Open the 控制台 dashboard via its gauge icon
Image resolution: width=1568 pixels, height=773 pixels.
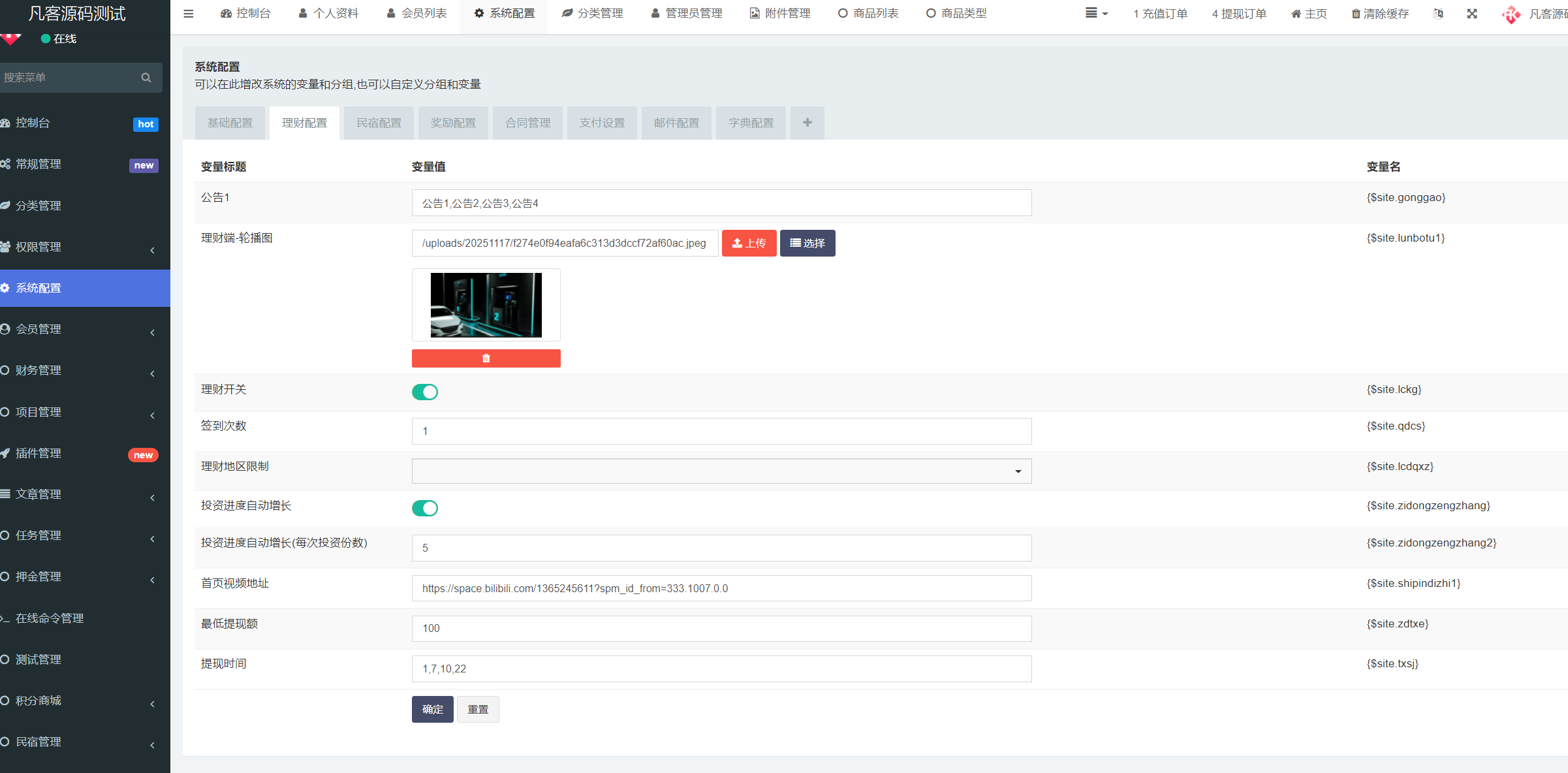(x=226, y=13)
